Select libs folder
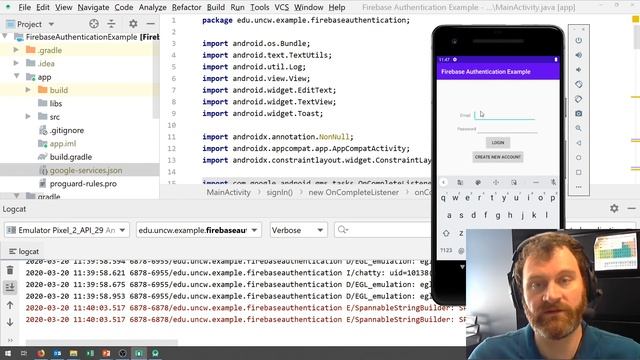This screenshot has height=360, width=640. coord(56,103)
